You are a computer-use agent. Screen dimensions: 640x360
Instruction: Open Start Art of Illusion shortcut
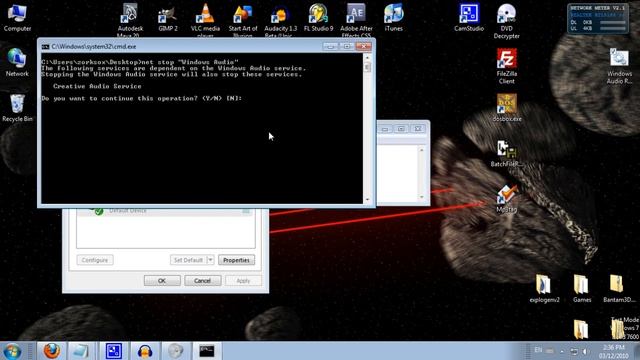243,20
